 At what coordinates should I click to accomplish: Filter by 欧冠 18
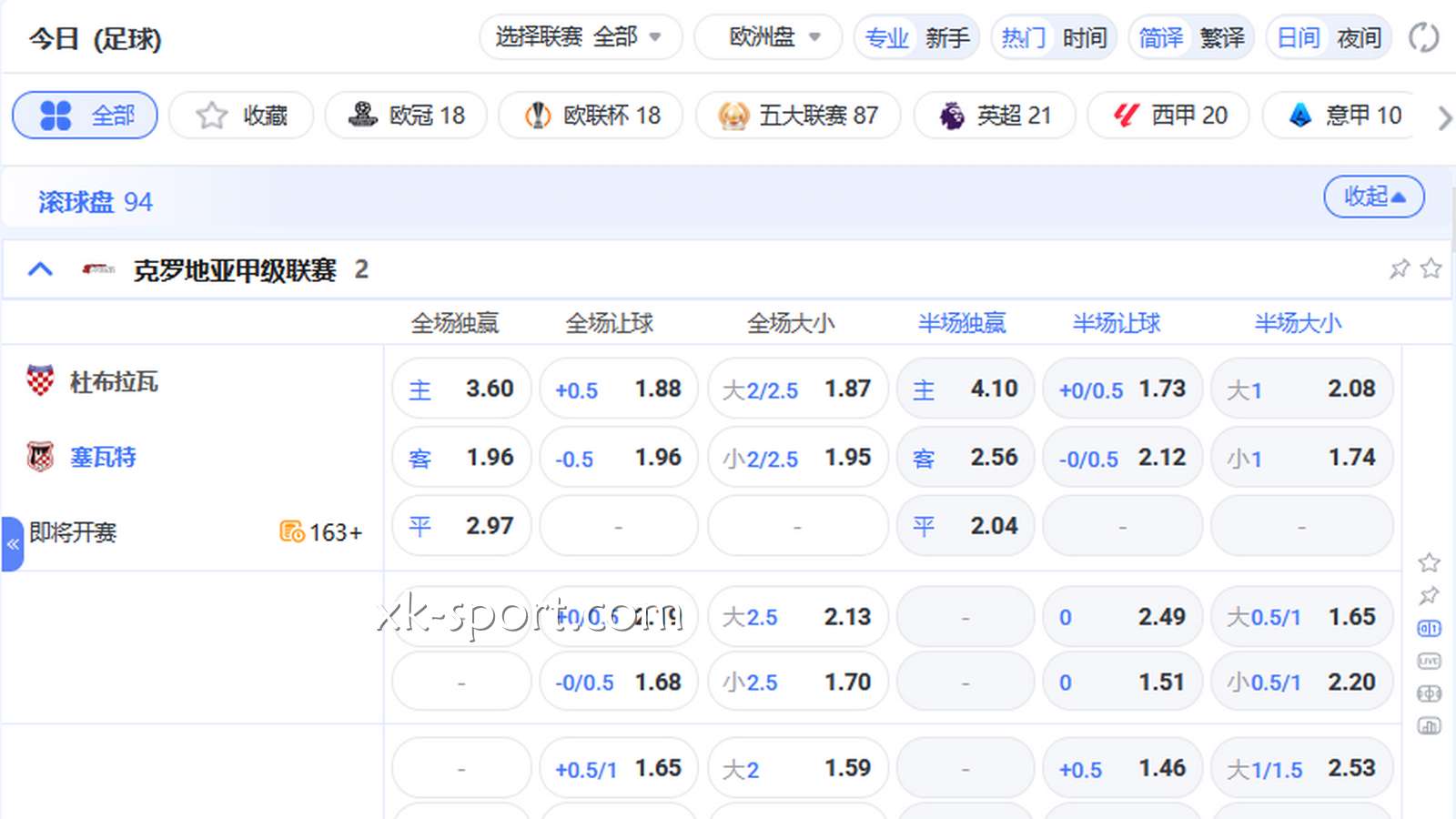click(406, 116)
